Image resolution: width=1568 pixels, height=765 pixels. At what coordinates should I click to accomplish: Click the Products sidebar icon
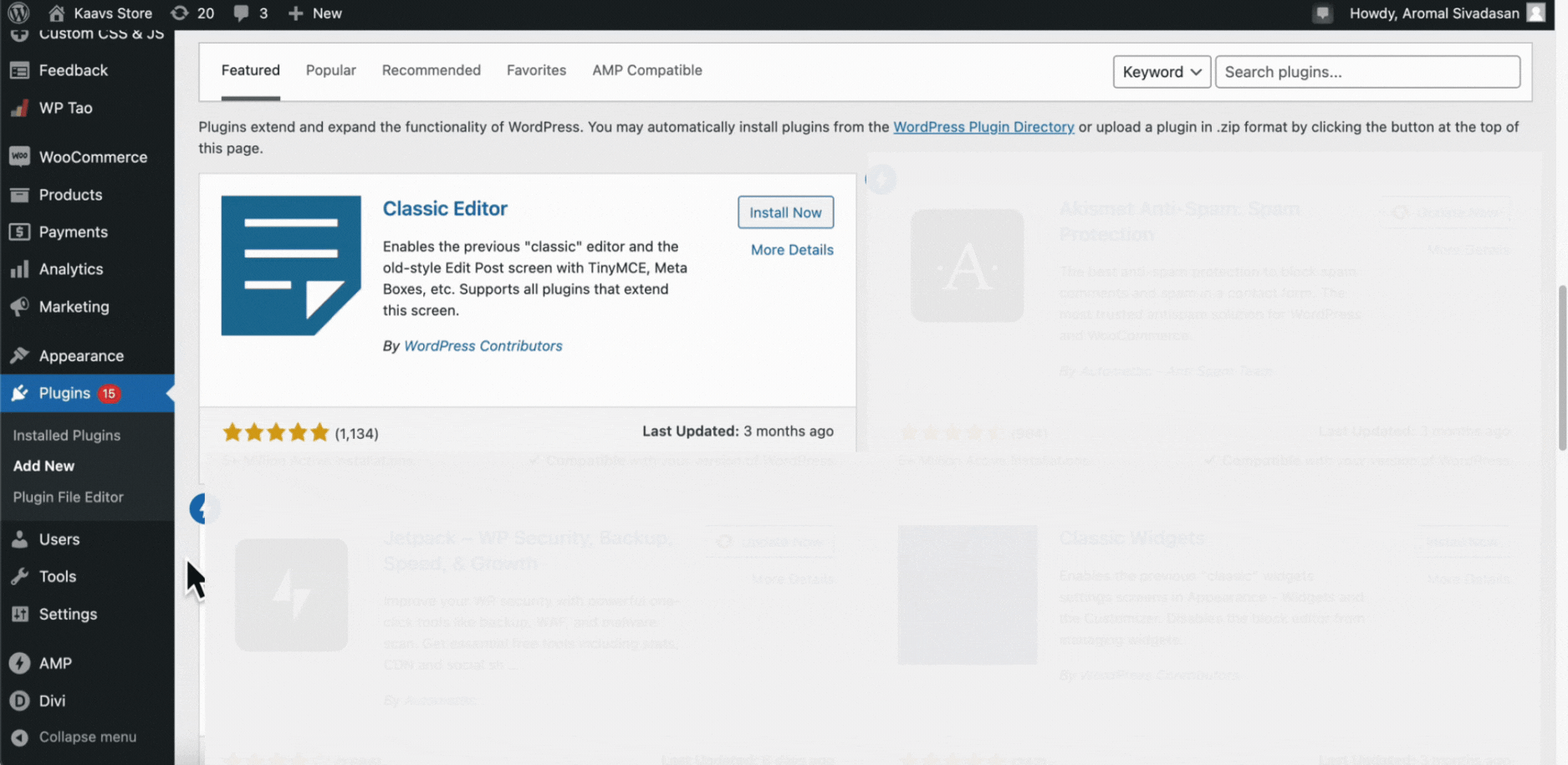[x=19, y=195]
